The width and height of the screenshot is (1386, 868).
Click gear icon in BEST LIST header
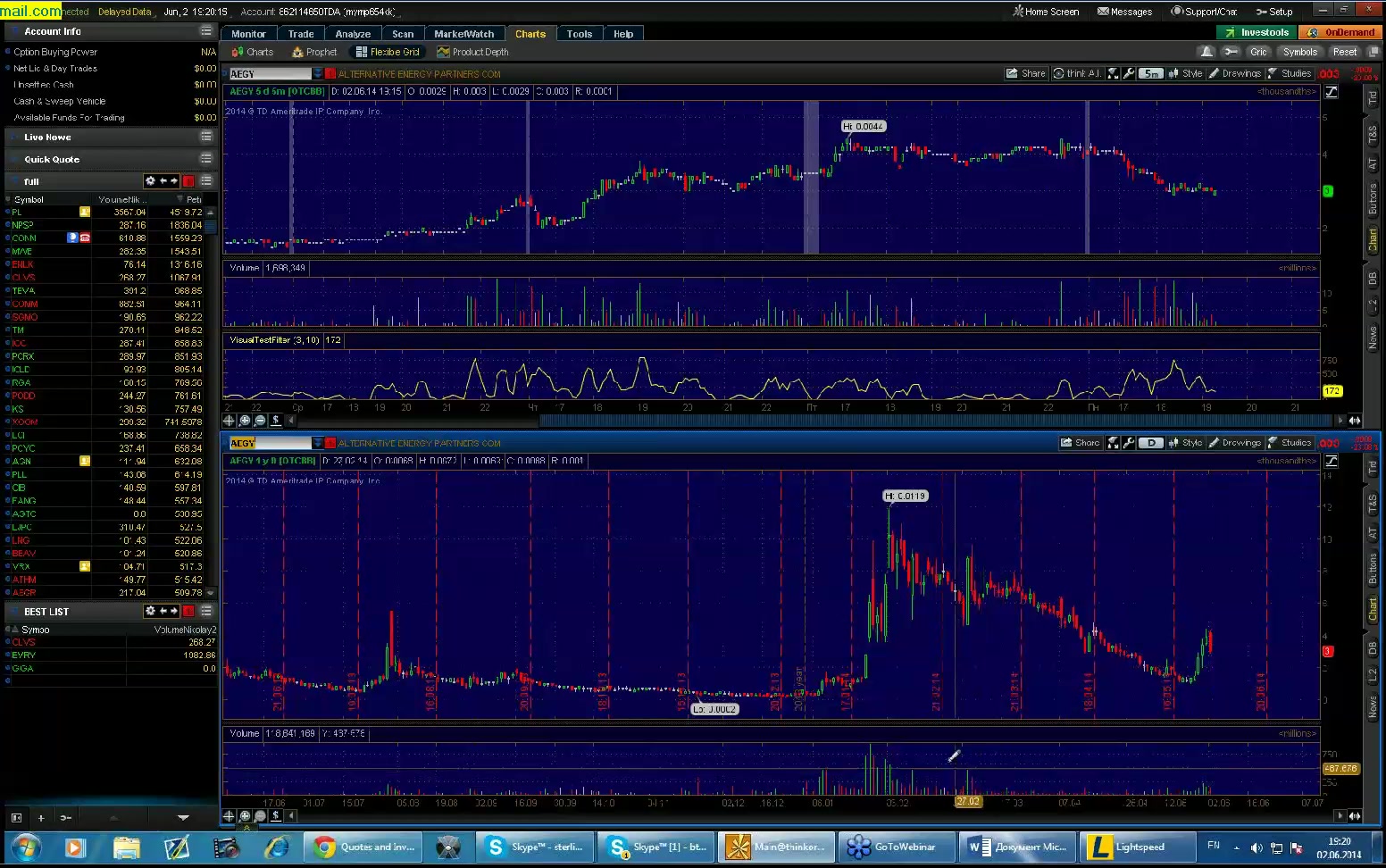[150, 611]
